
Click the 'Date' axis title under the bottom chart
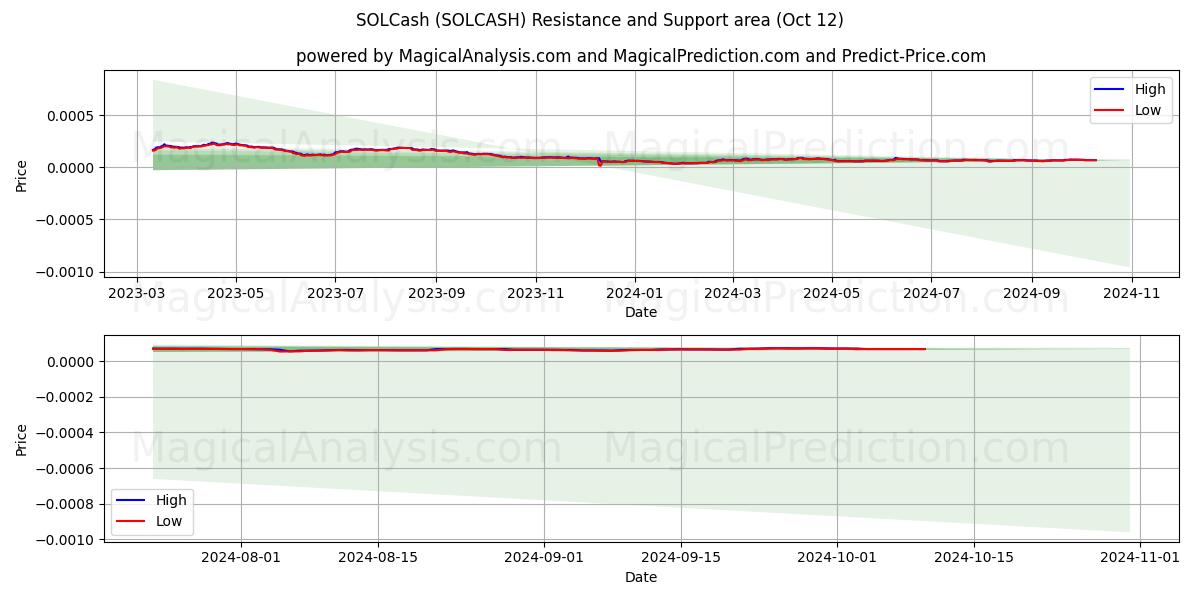coord(641,577)
